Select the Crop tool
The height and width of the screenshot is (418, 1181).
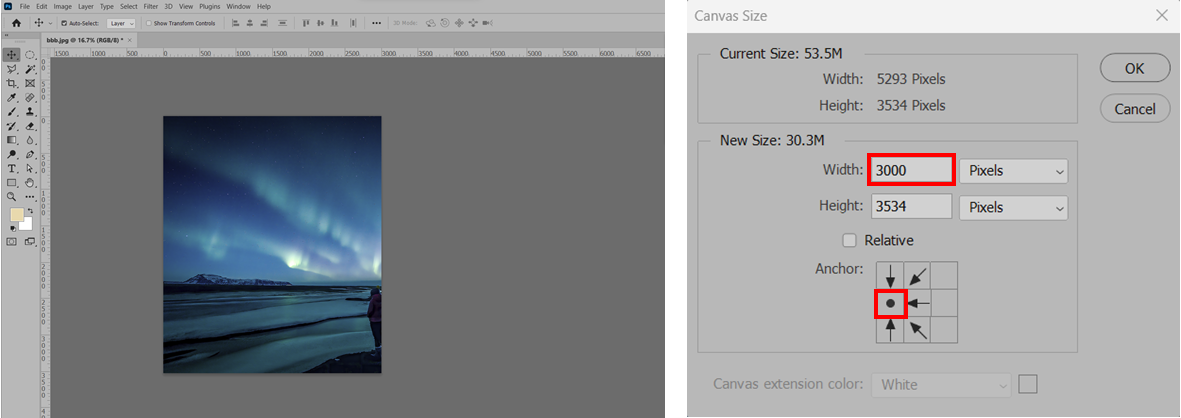11,83
